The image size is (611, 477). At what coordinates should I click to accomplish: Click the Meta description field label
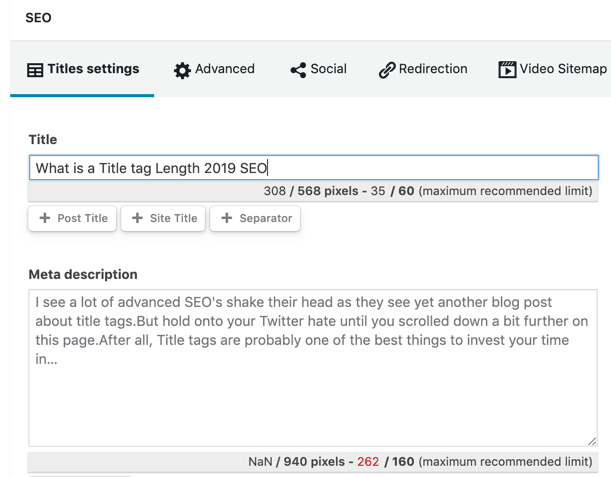click(83, 274)
